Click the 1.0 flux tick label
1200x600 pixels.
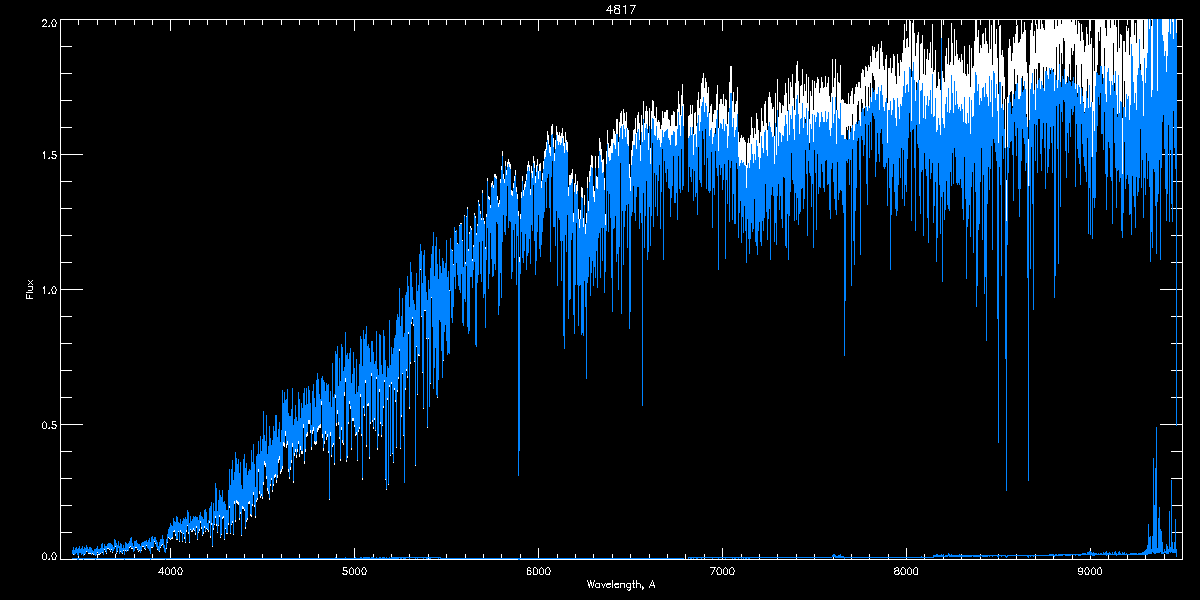coord(49,290)
